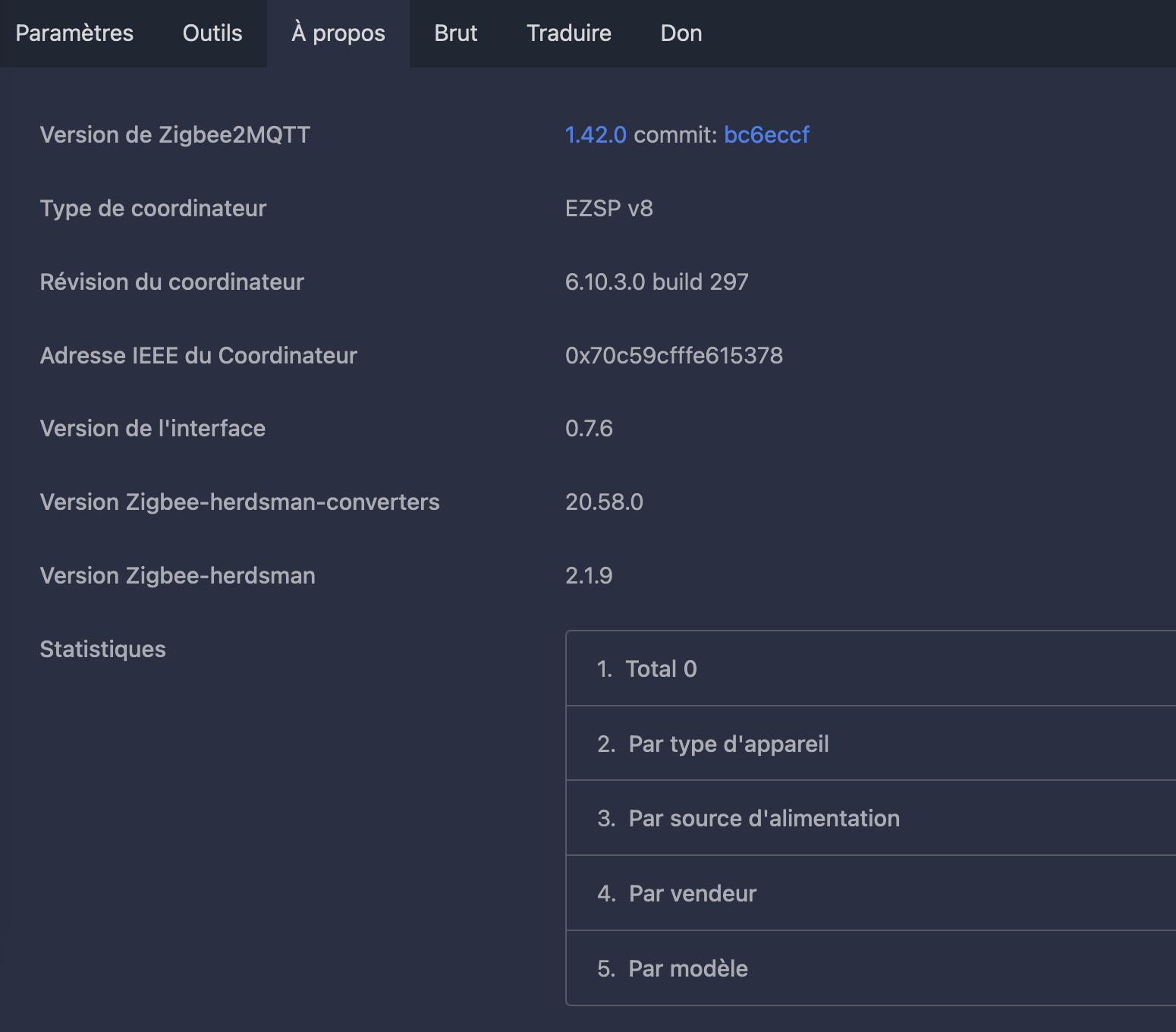
Task: Click the EZSP v8 coordinator type value
Action: [x=608, y=209]
